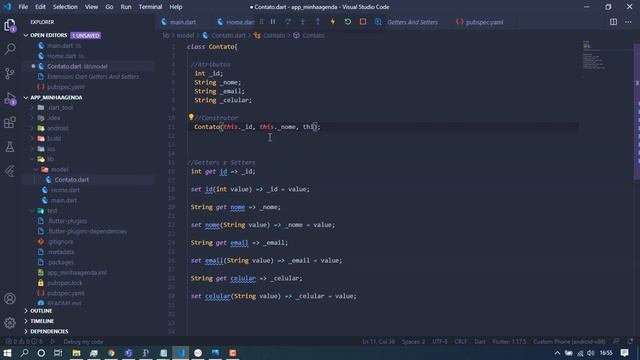Image resolution: width=640 pixels, height=360 pixels.
Task: Switch to the main.dart editor tab
Action: pos(183,22)
